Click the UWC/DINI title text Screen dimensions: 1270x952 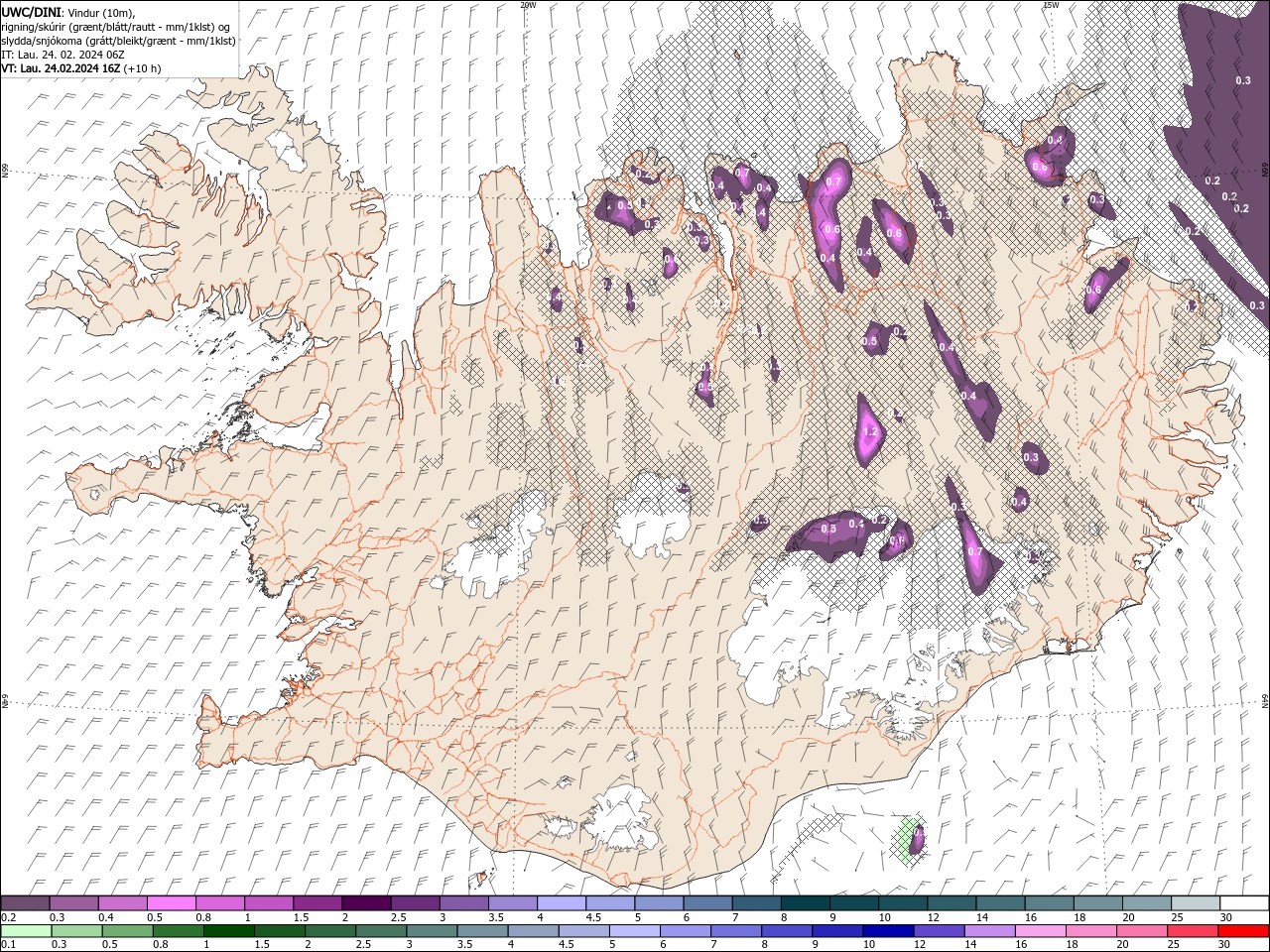pyautogui.click(x=33, y=12)
